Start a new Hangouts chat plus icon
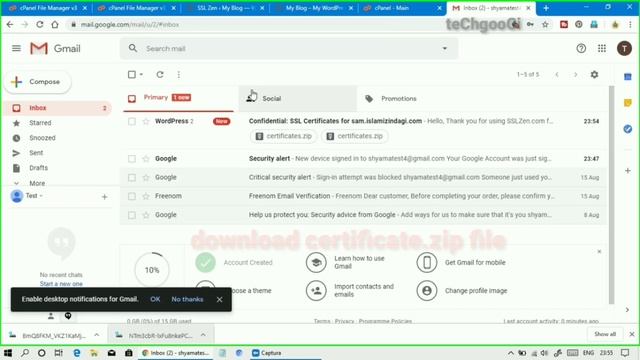640x360 pixels. pos(104,197)
